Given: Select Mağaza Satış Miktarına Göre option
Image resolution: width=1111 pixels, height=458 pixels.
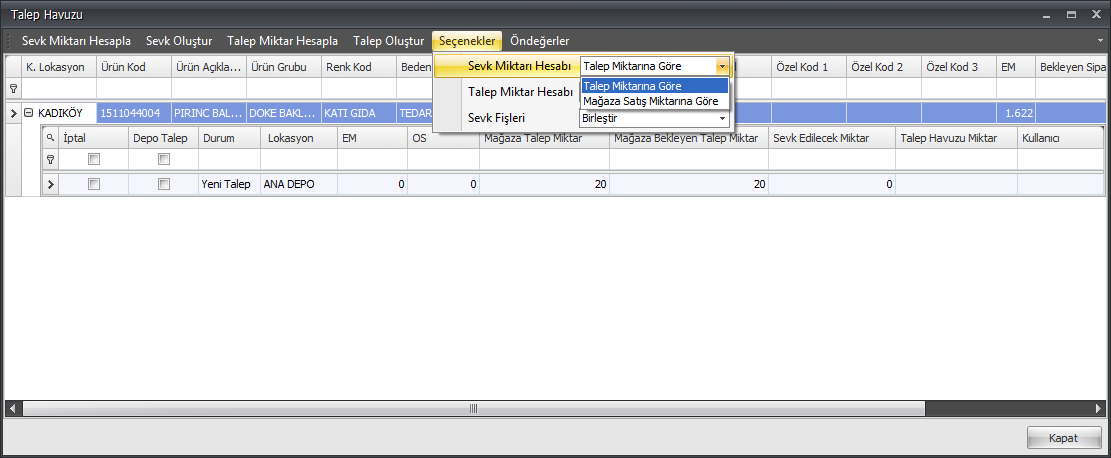Looking at the screenshot, I should pyautogui.click(x=650, y=101).
